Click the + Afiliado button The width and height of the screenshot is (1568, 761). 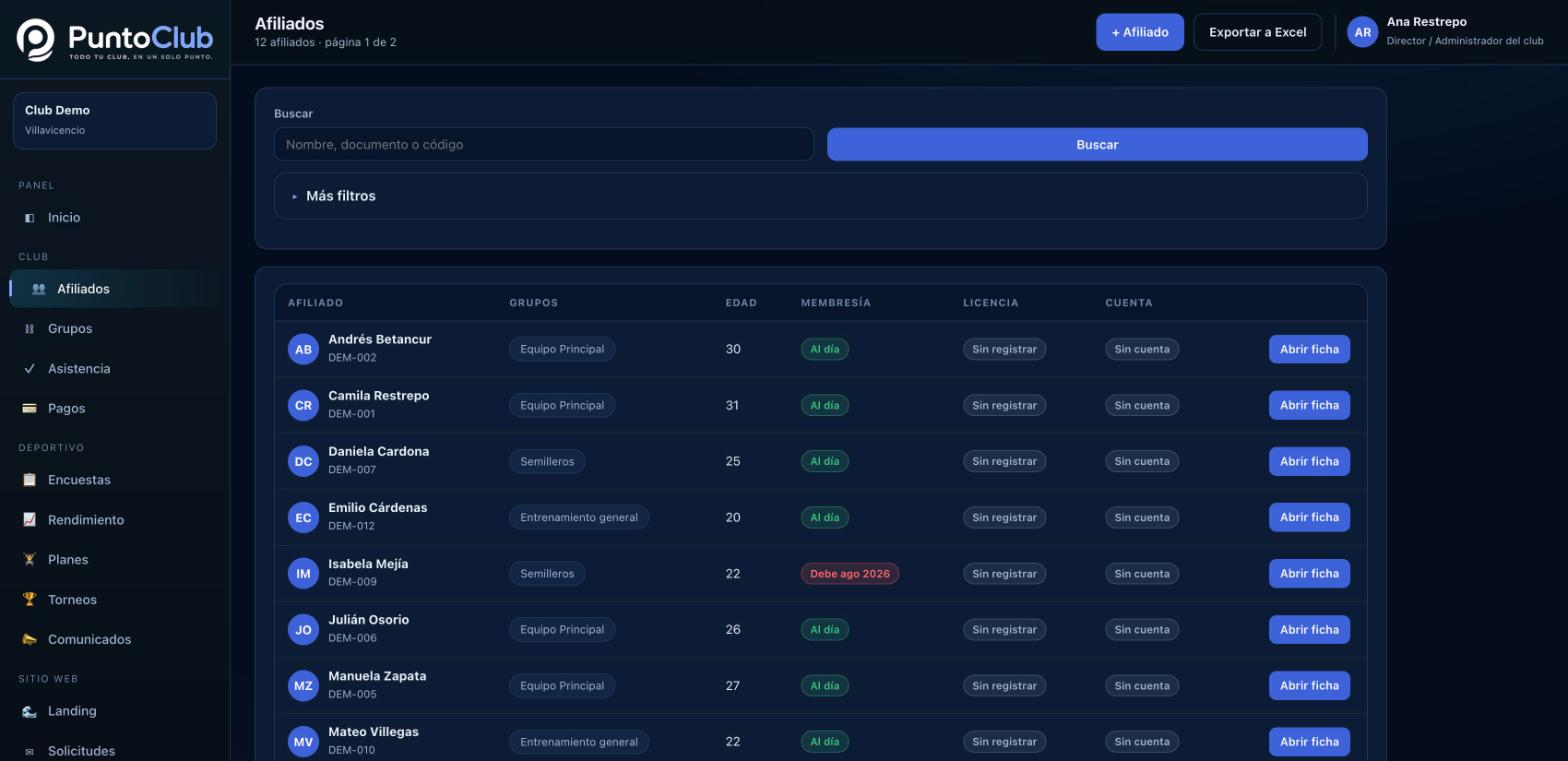(x=1140, y=32)
